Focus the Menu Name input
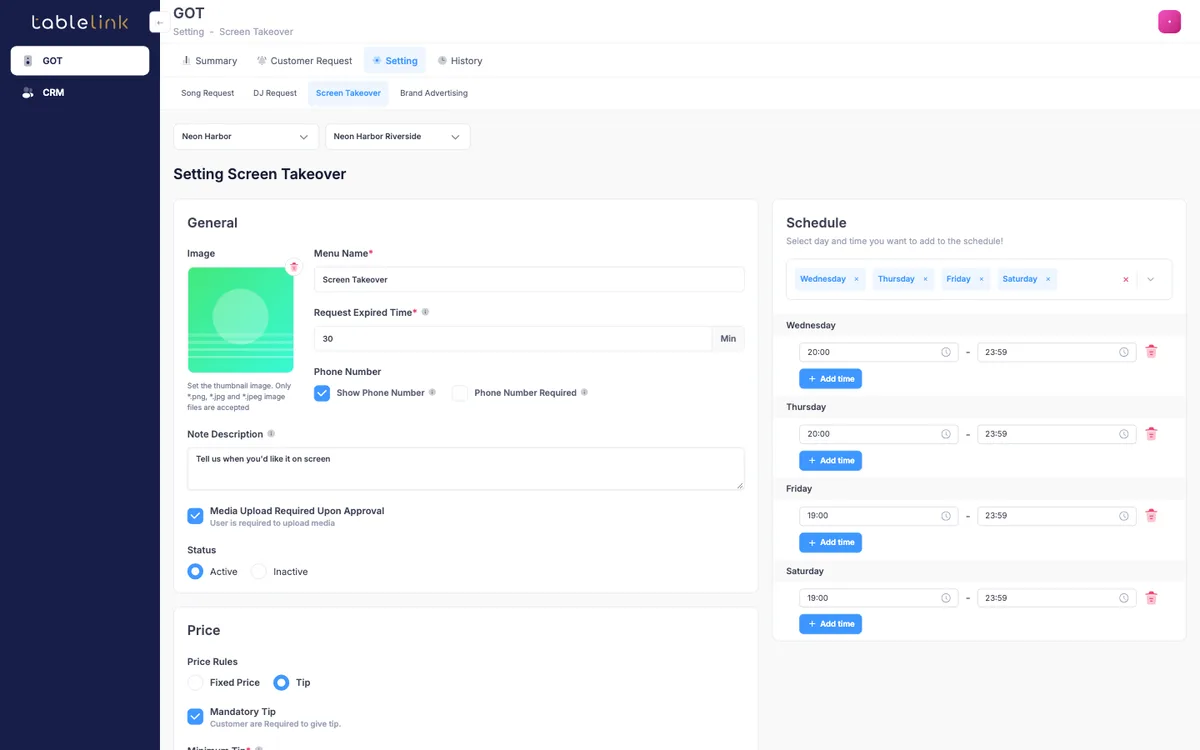1200x750 pixels. pyautogui.click(x=529, y=280)
